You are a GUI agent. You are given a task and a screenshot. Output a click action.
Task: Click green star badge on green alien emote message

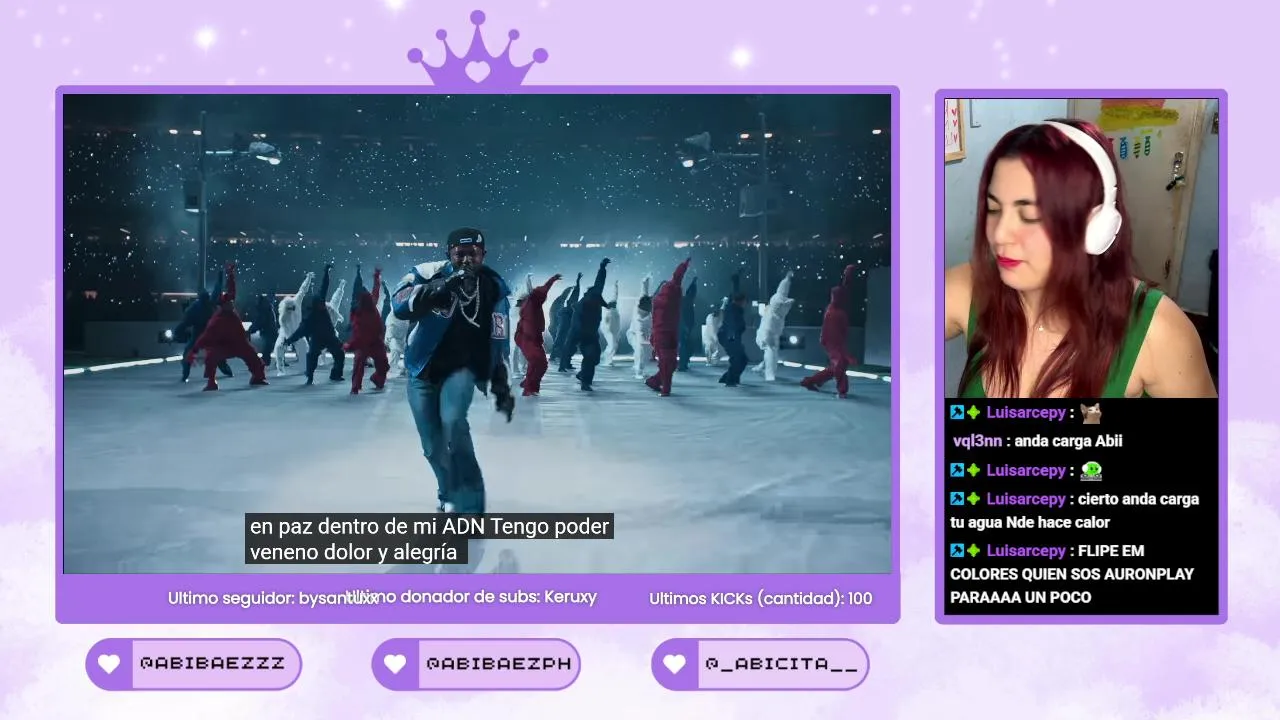tap(973, 470)
